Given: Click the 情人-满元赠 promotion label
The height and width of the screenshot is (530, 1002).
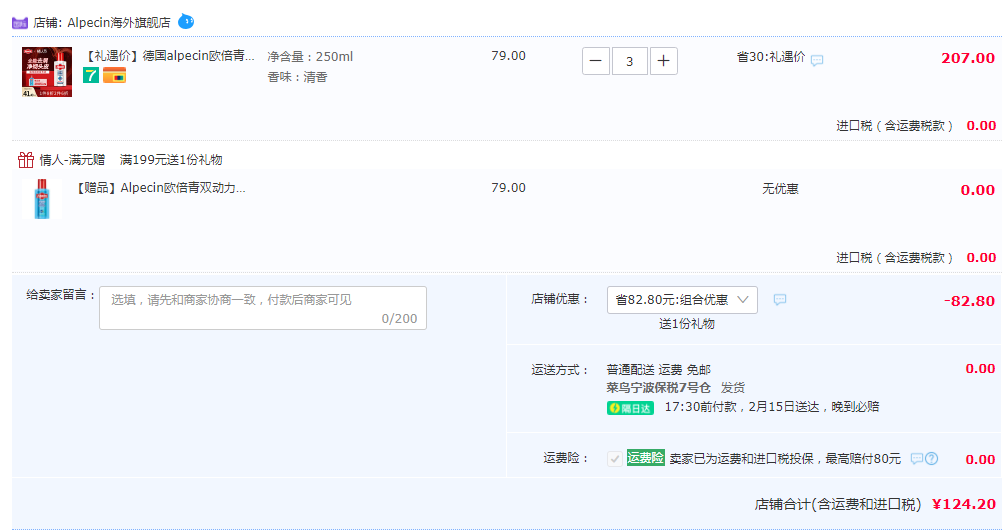Looking at the screenshot, I should pyautogui.click(x=72, y=160).
